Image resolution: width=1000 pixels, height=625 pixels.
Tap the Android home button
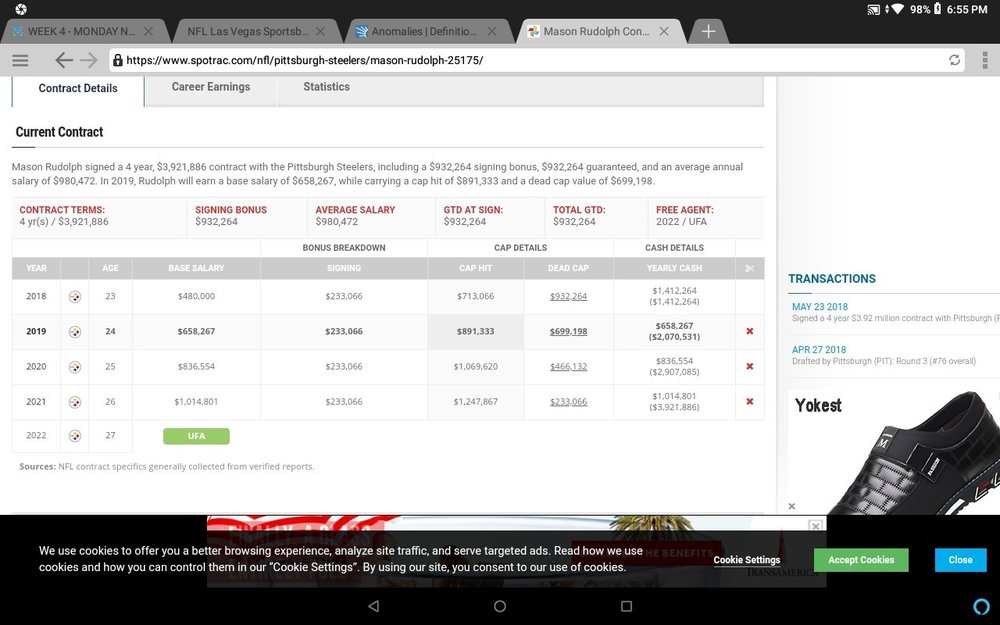[500, 606]
